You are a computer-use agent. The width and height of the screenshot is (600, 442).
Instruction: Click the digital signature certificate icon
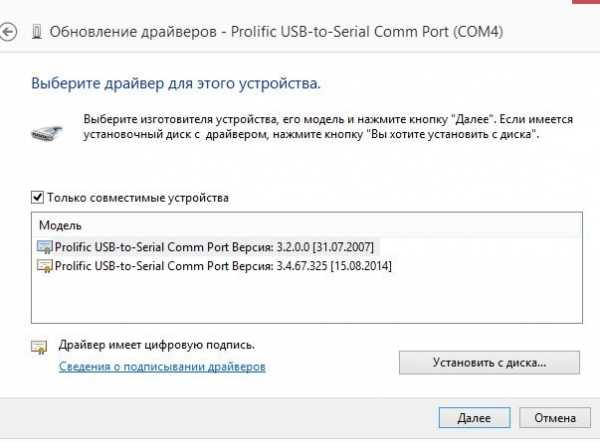point(40,348)
